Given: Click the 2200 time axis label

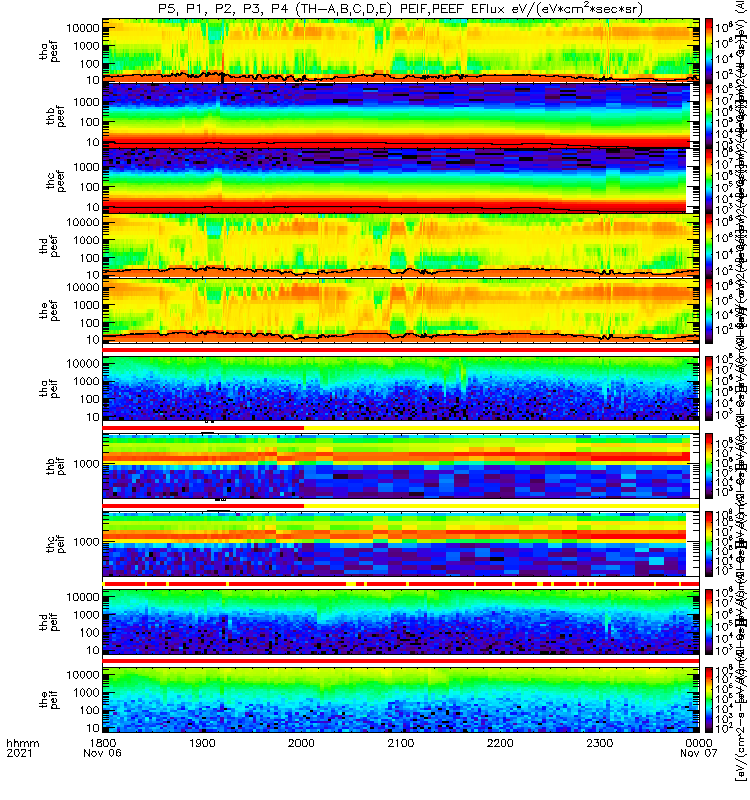Looking at the screenshot, I should click(500, 743).
